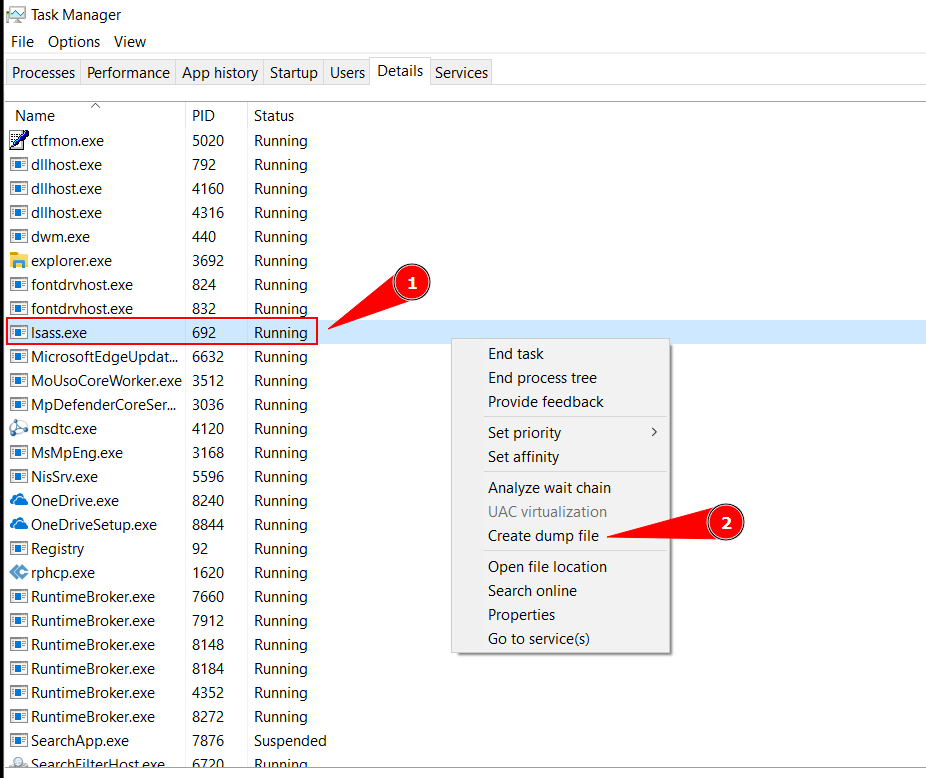Sort by the Status column header
The image size is (926, 778).
pyautogui.click(x=274, y=116)
